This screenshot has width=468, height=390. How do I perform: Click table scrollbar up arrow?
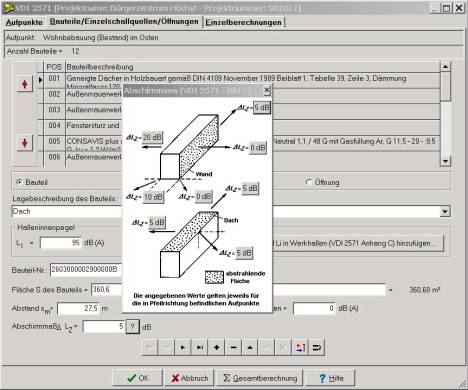445,66
